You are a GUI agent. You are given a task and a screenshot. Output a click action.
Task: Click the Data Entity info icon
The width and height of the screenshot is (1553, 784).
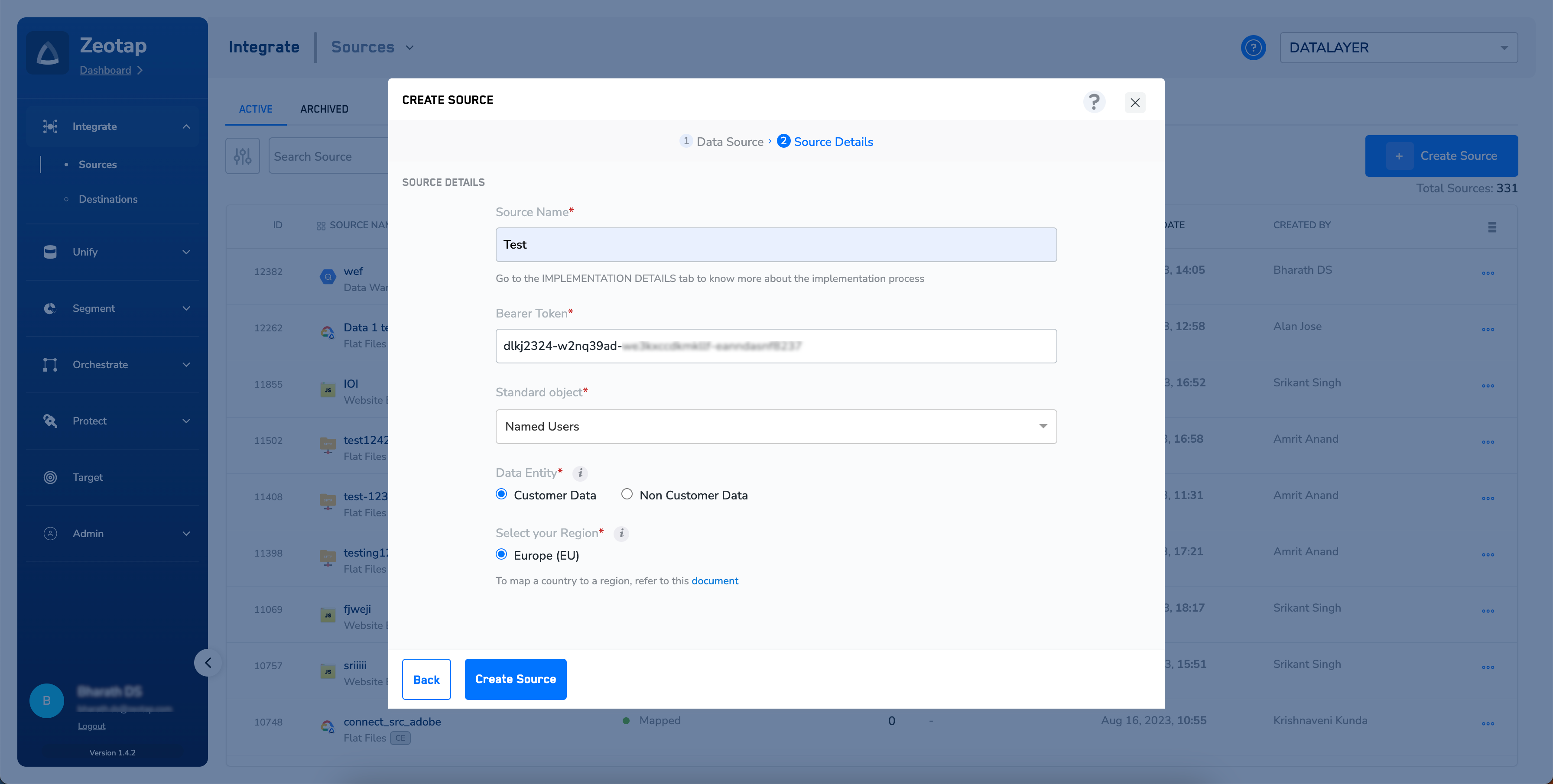tap(580, 473)
